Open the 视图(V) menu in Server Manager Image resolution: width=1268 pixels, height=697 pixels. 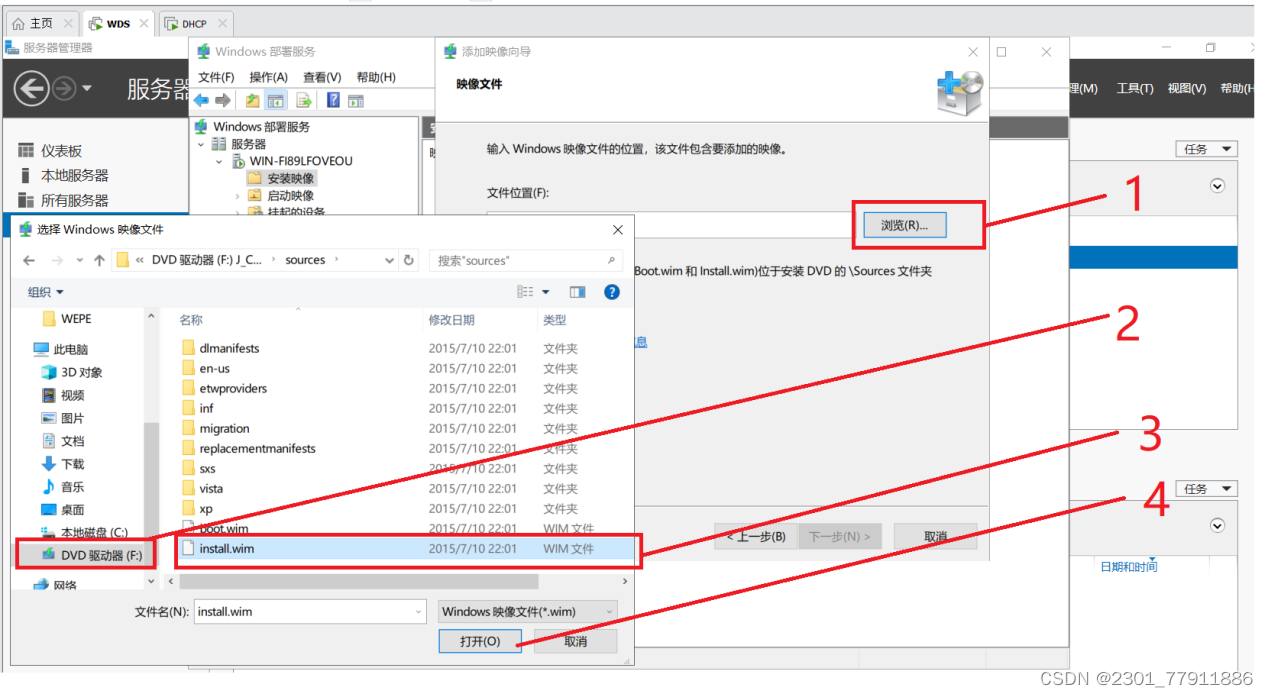[x=1187, y=89]
